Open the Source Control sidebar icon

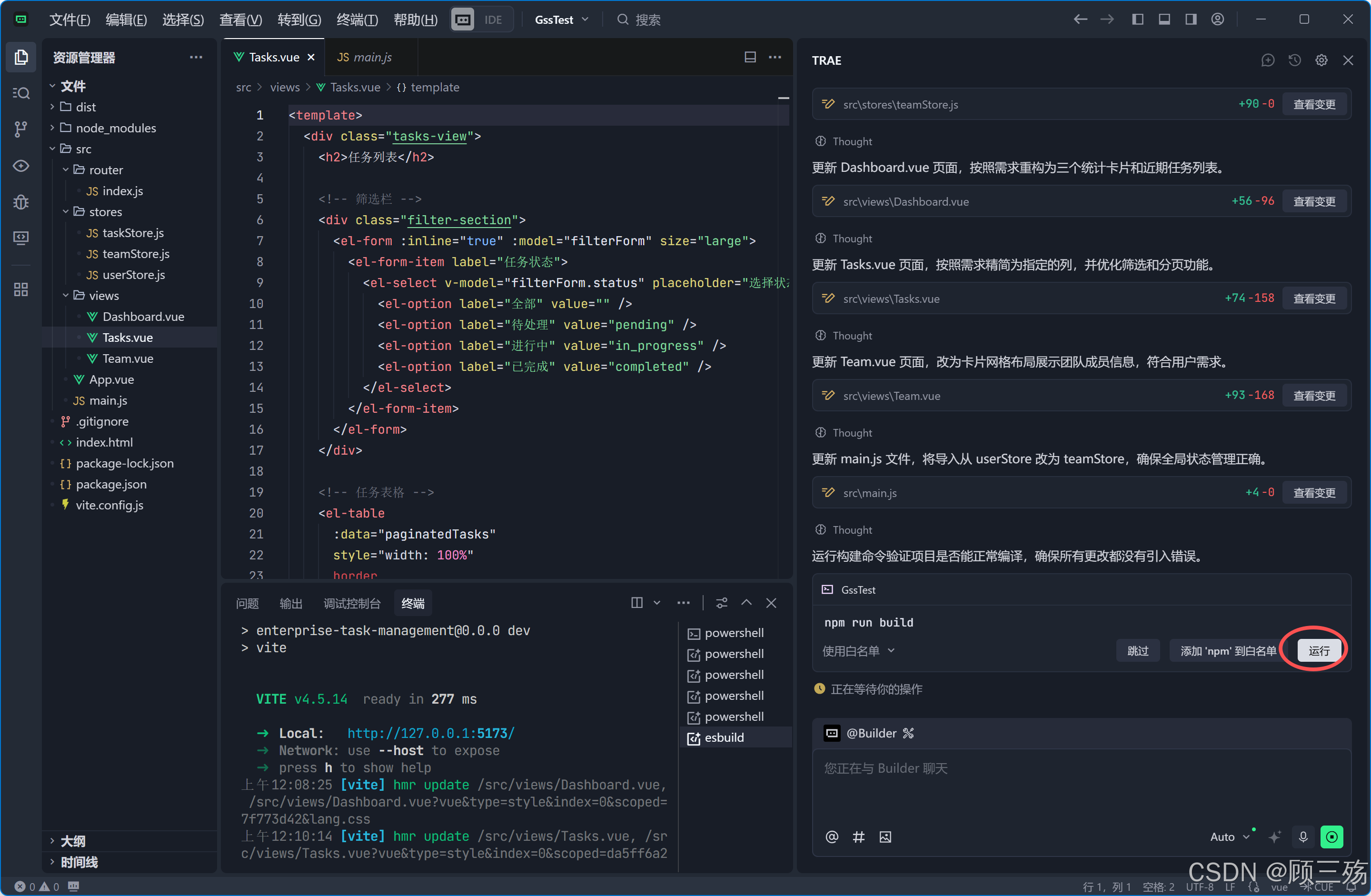(x=21, y=129)
